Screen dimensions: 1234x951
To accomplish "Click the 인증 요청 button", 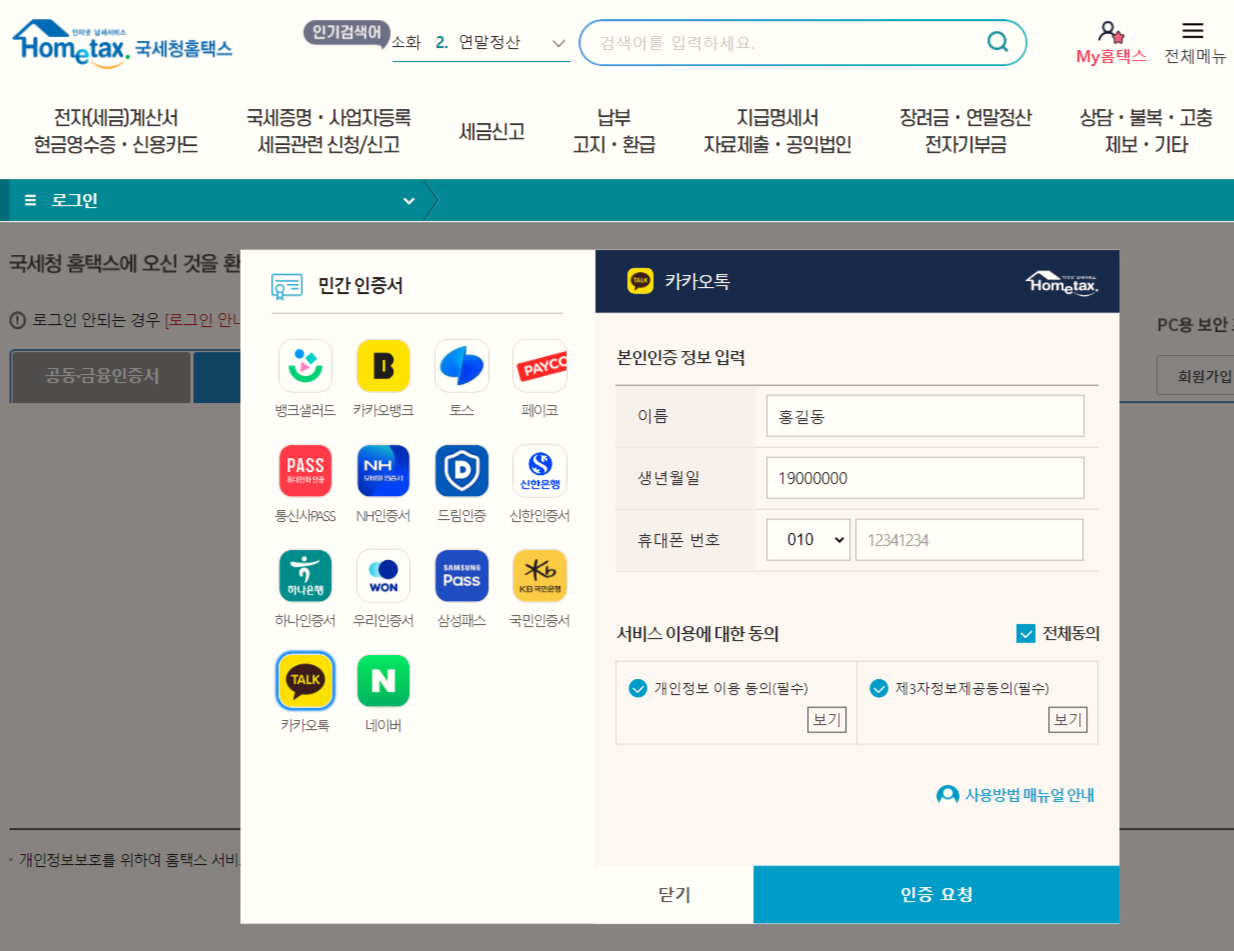I will pyautogui.click(x=936, y=894).
